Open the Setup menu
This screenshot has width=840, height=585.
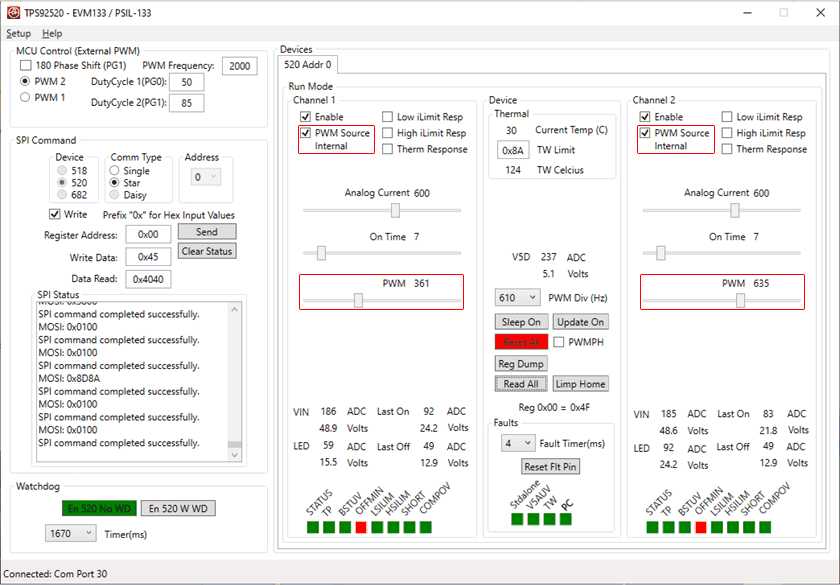pos(18,34)
